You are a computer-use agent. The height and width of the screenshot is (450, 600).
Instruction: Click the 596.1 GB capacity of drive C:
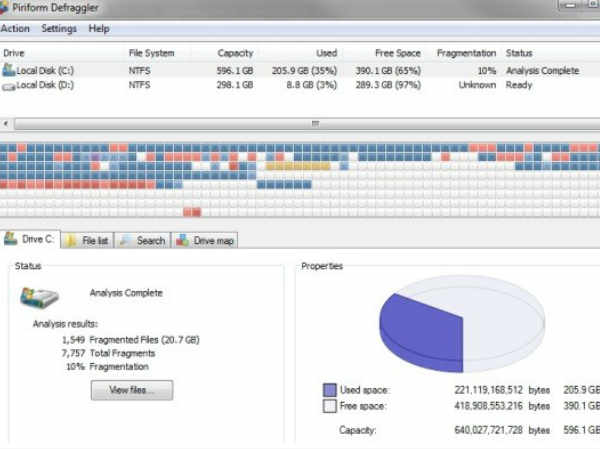click(235, 71)
